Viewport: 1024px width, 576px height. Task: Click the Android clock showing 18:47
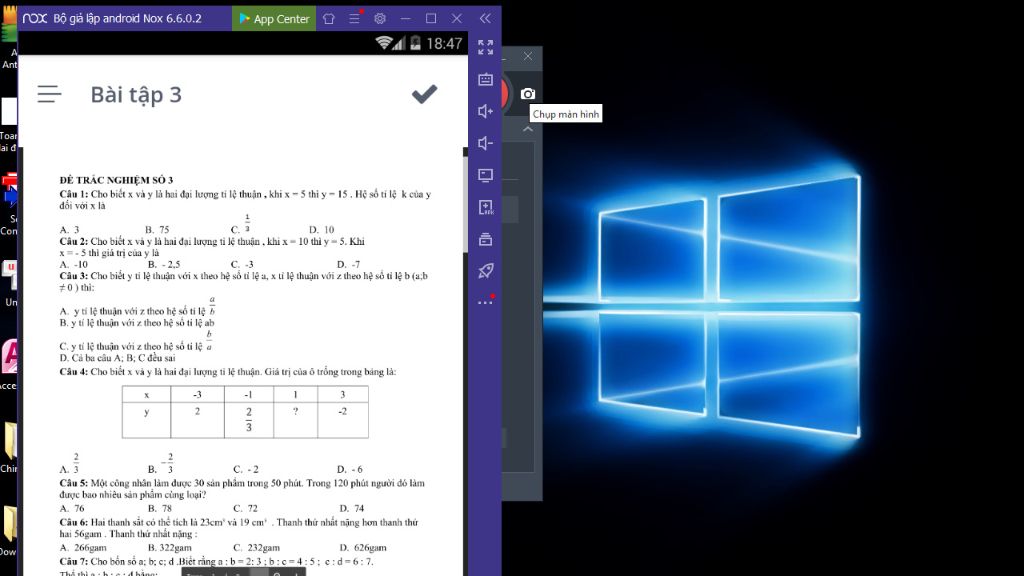tap(444, 44)
